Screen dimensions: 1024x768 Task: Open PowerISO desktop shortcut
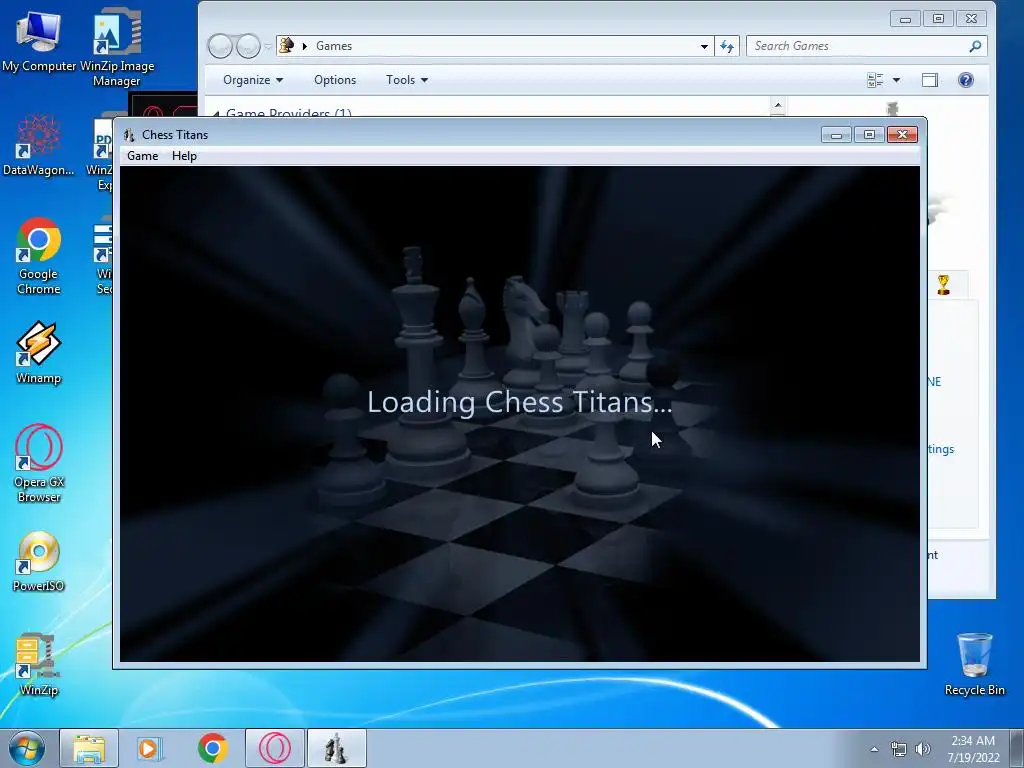[39, 562]
